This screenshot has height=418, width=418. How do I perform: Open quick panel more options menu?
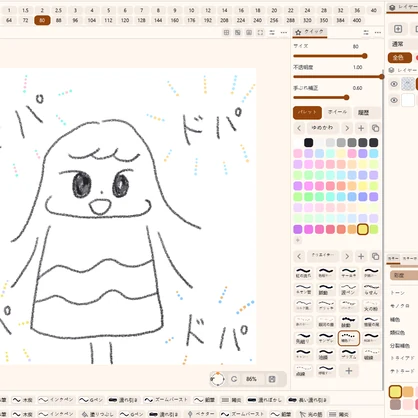click(x=378, y=32)
